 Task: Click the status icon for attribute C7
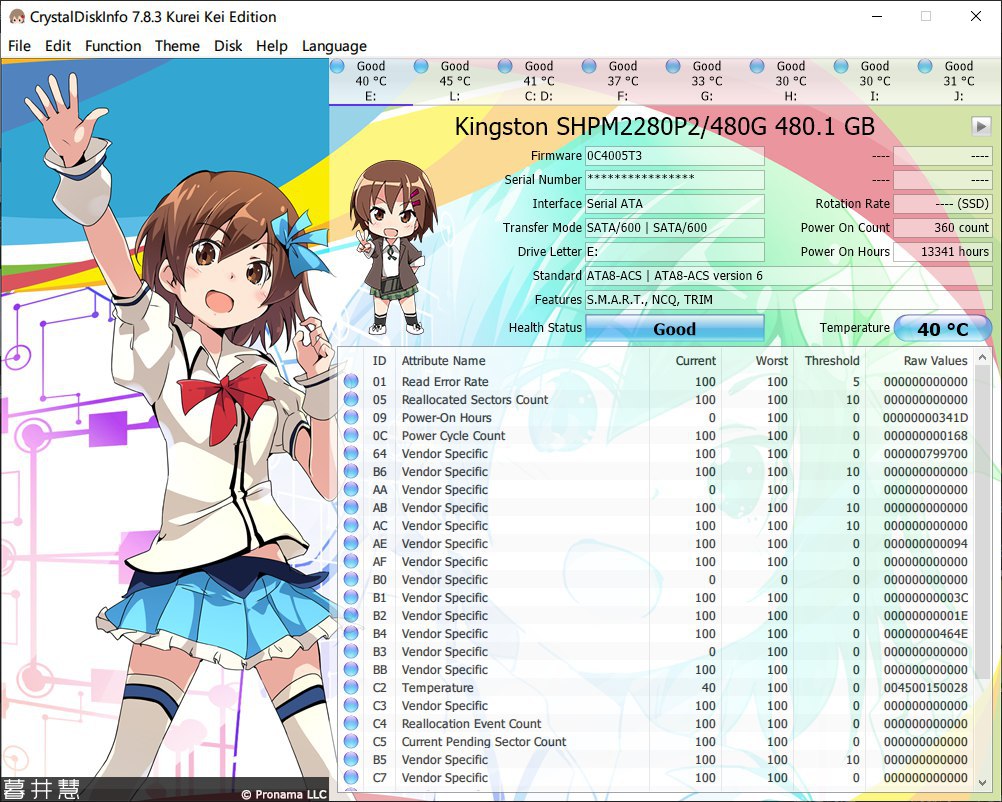pos(351,778)
